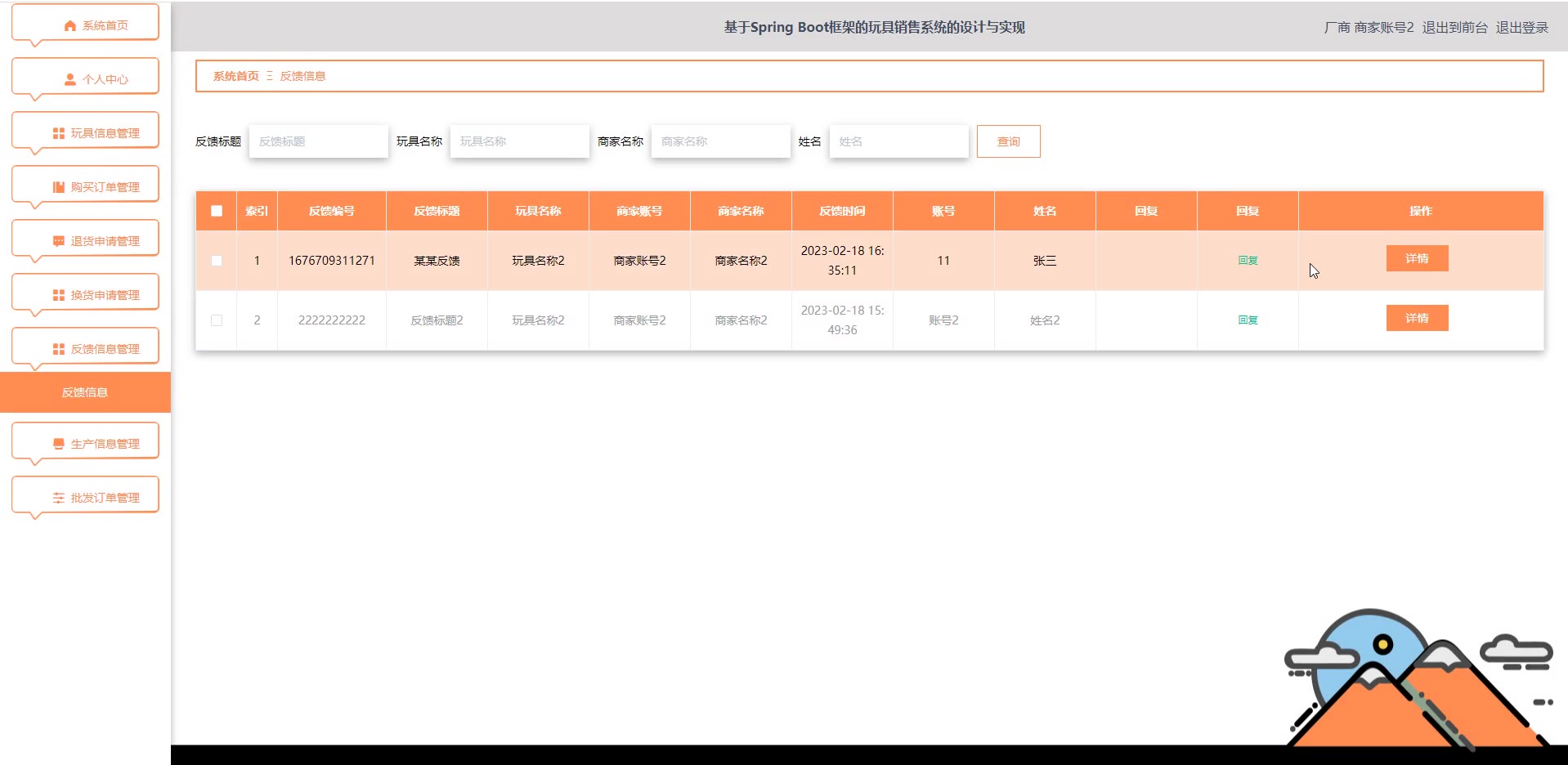Expand 换货申请管理 sidebar menu
The height and width of the screenshot is (765, 1568).
point(85,293)
